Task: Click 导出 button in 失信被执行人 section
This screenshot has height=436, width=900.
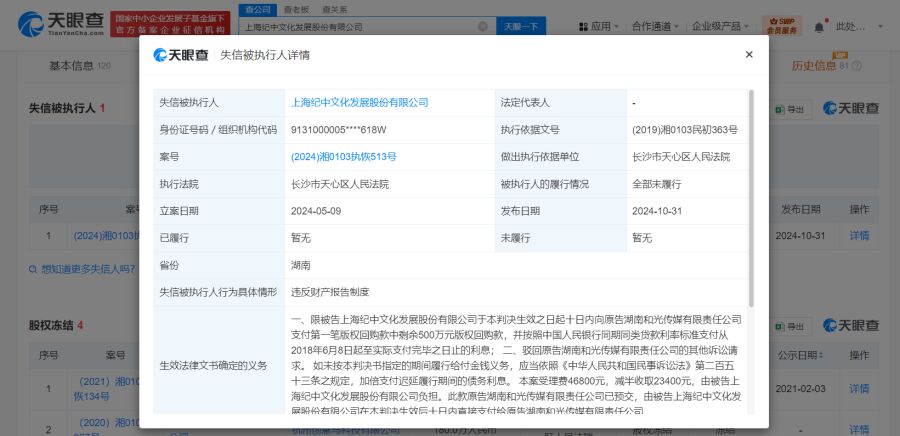Action: 790,108
